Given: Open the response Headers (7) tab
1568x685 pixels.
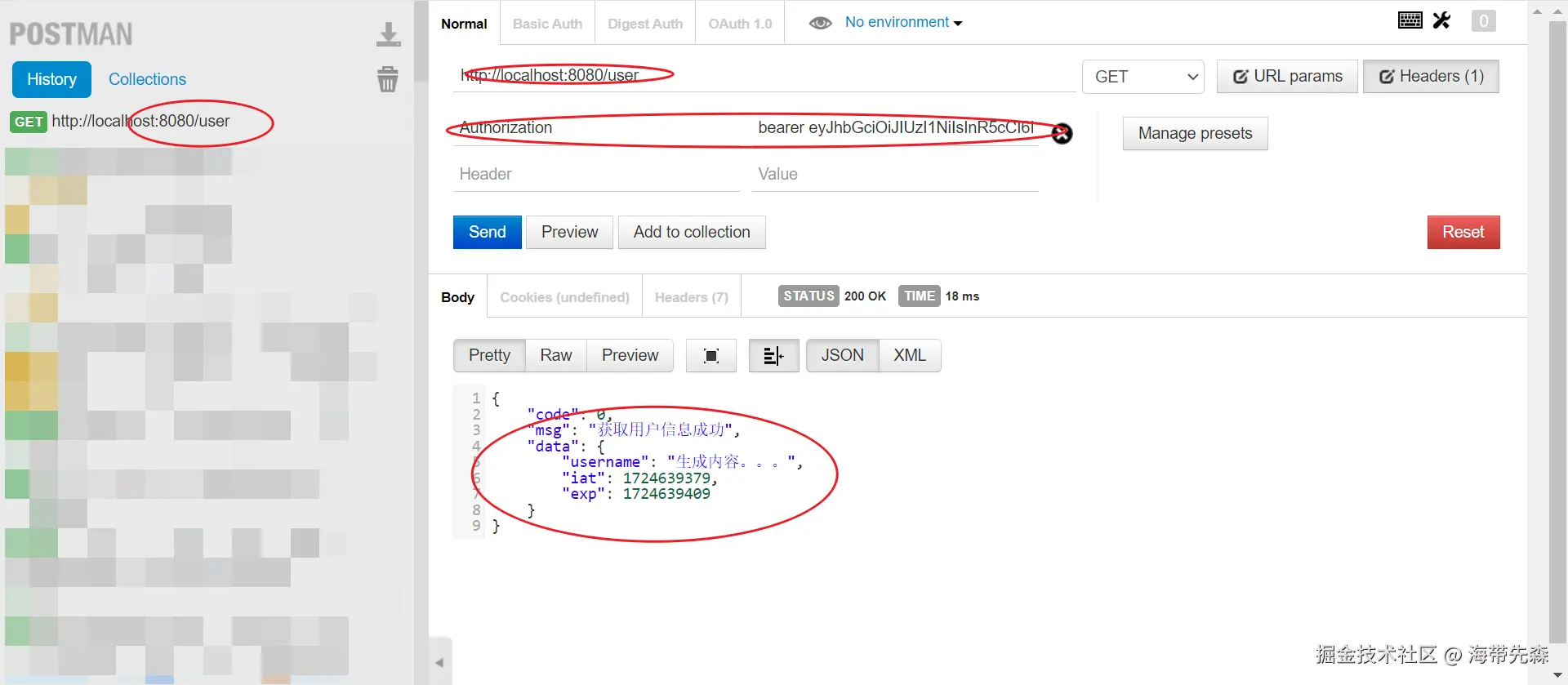Looking at the screenshot, I should click(x=691, y=297).
